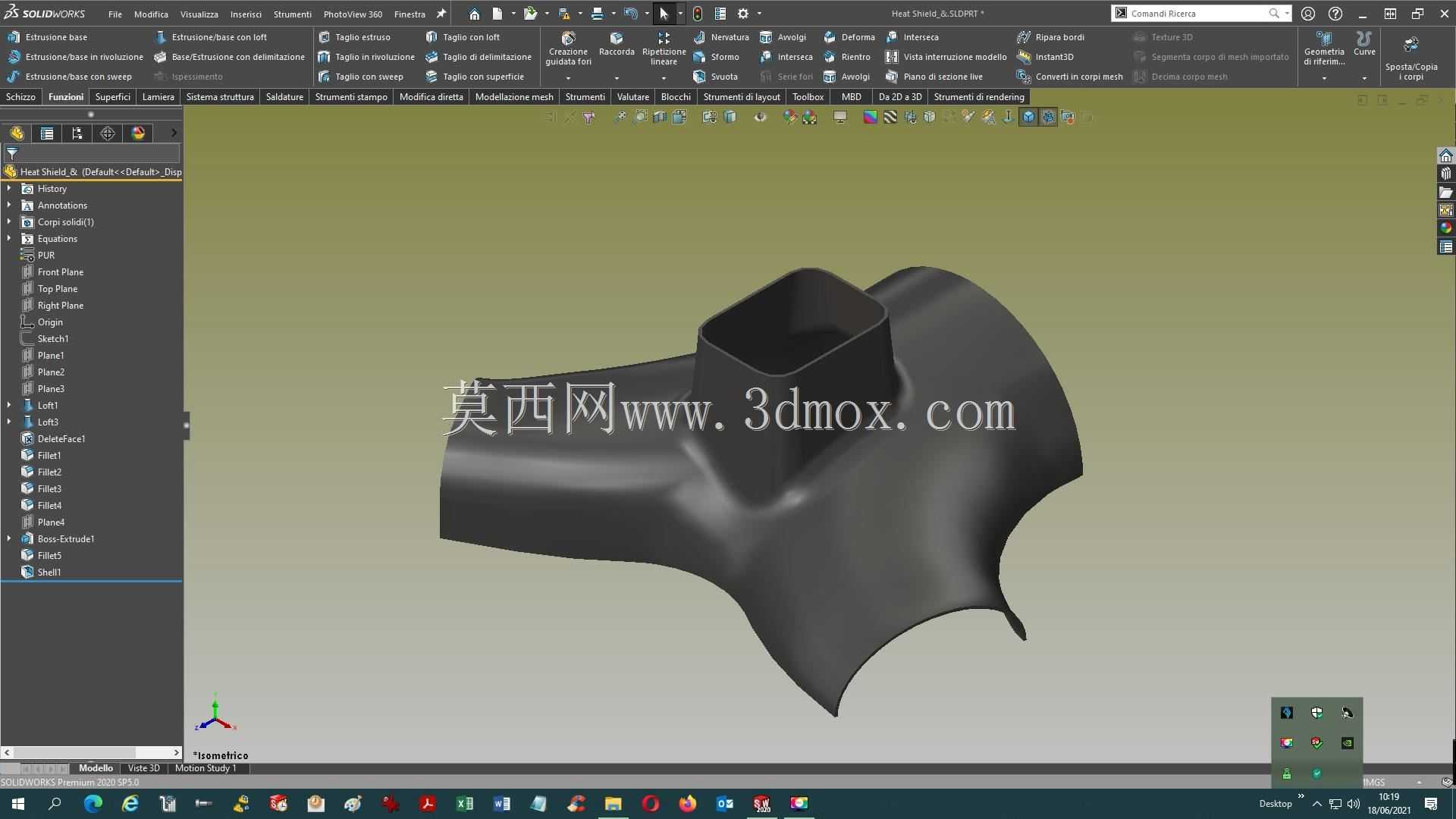The height and width of the screenshot is (819, 1456).
Task: Open Creazione guidata fori tool
Action: (x=568, y=49)
